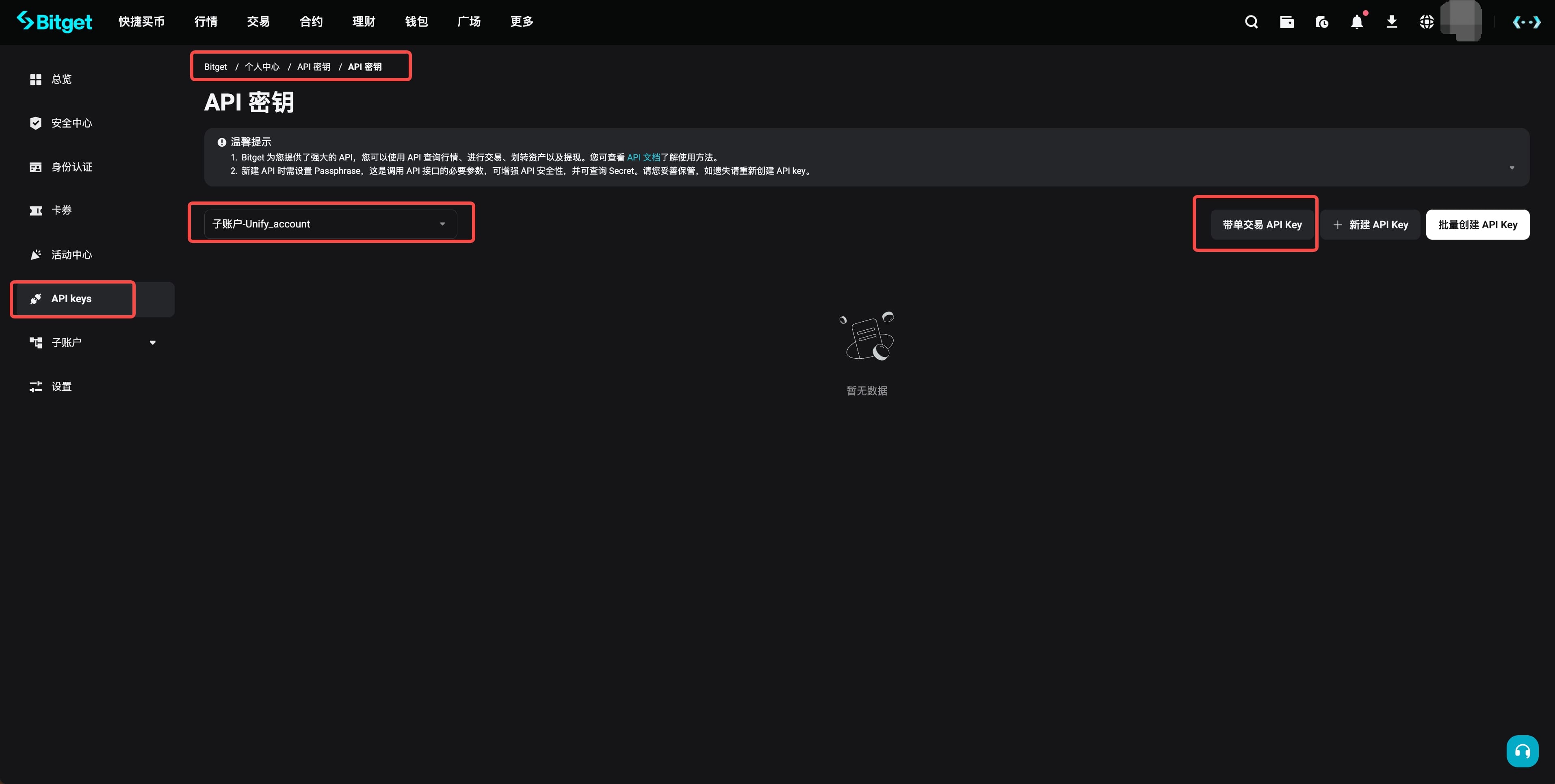
Task: Open notifications via the bell icon
Action: (1356, 22)
